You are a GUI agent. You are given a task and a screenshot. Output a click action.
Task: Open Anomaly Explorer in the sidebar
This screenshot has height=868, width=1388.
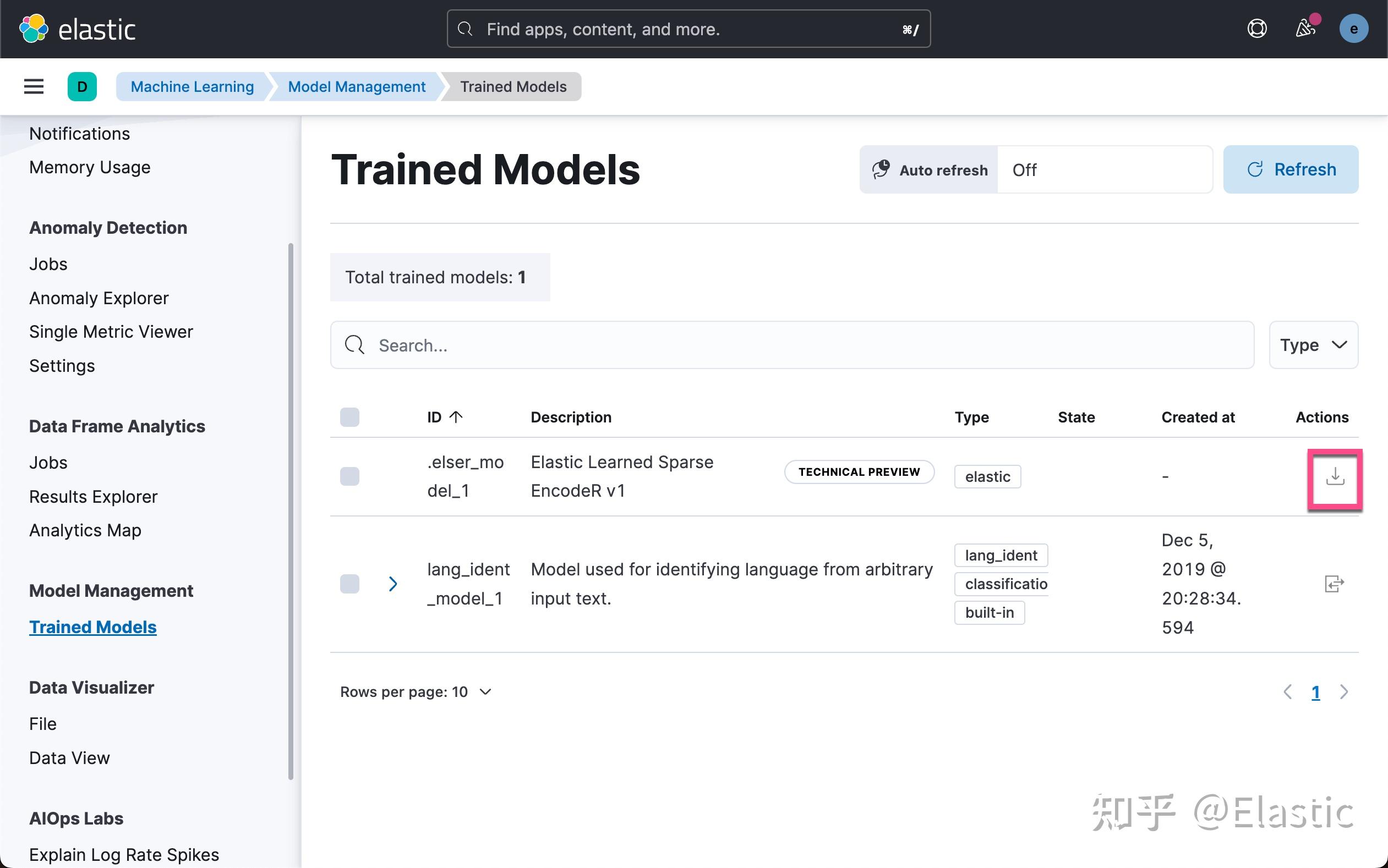pos(98,298)
